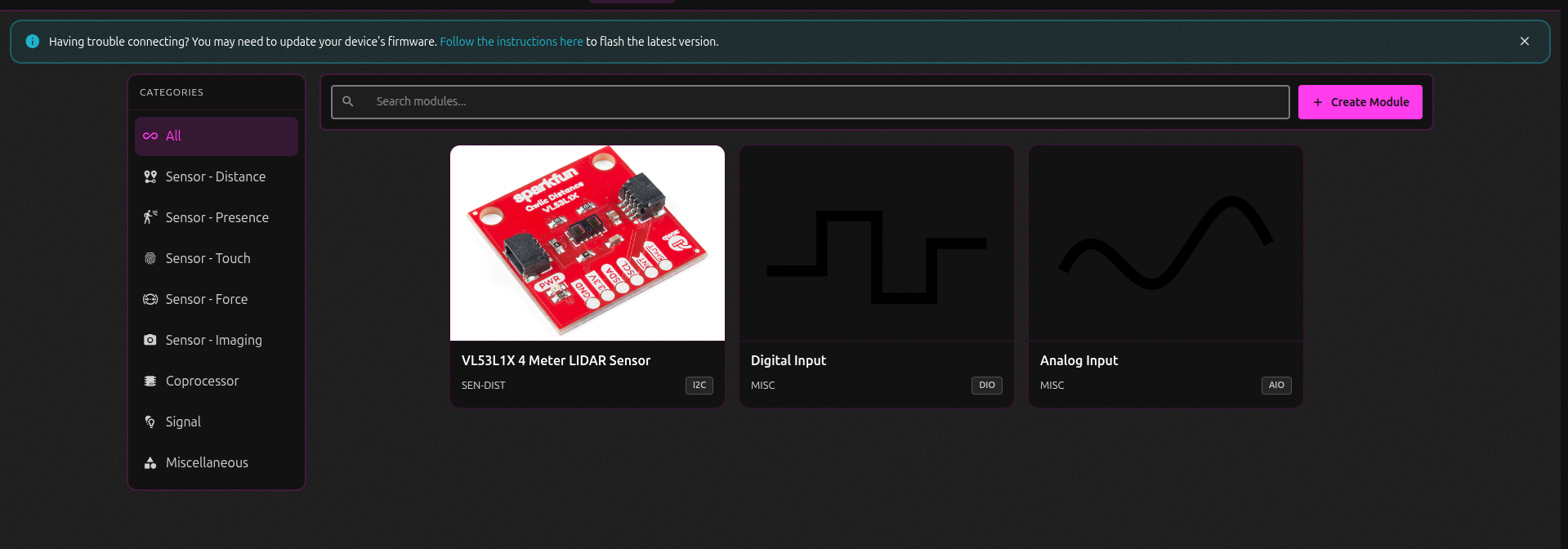
Task: Filter by Sensor - Distance category
Action: [217, 176]
